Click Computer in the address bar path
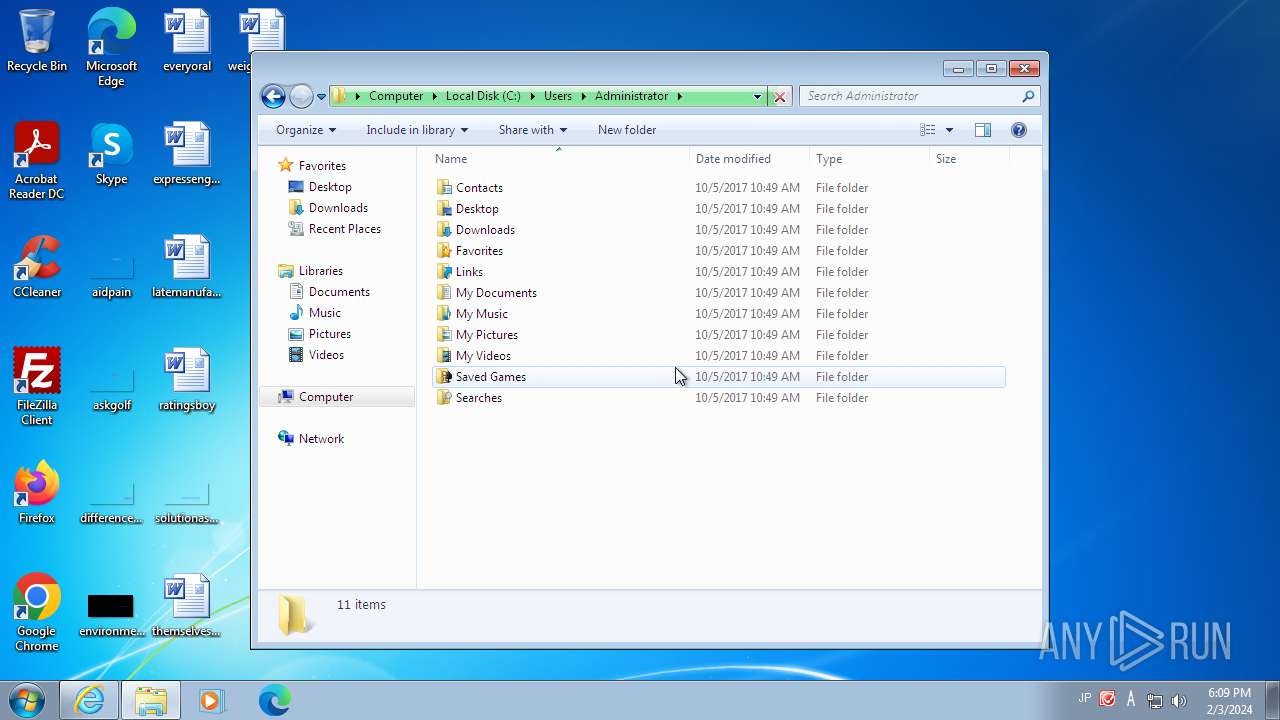The height and width of the screenshot is (720, 1280). pyautogui.click(x=396, y=96)
